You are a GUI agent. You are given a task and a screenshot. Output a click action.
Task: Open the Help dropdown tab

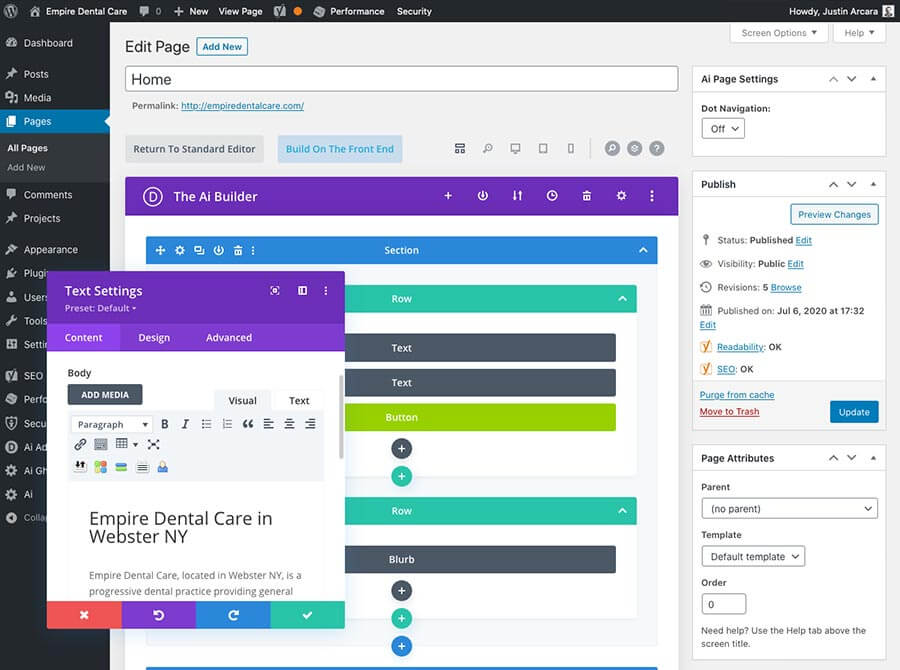point(859,33)
